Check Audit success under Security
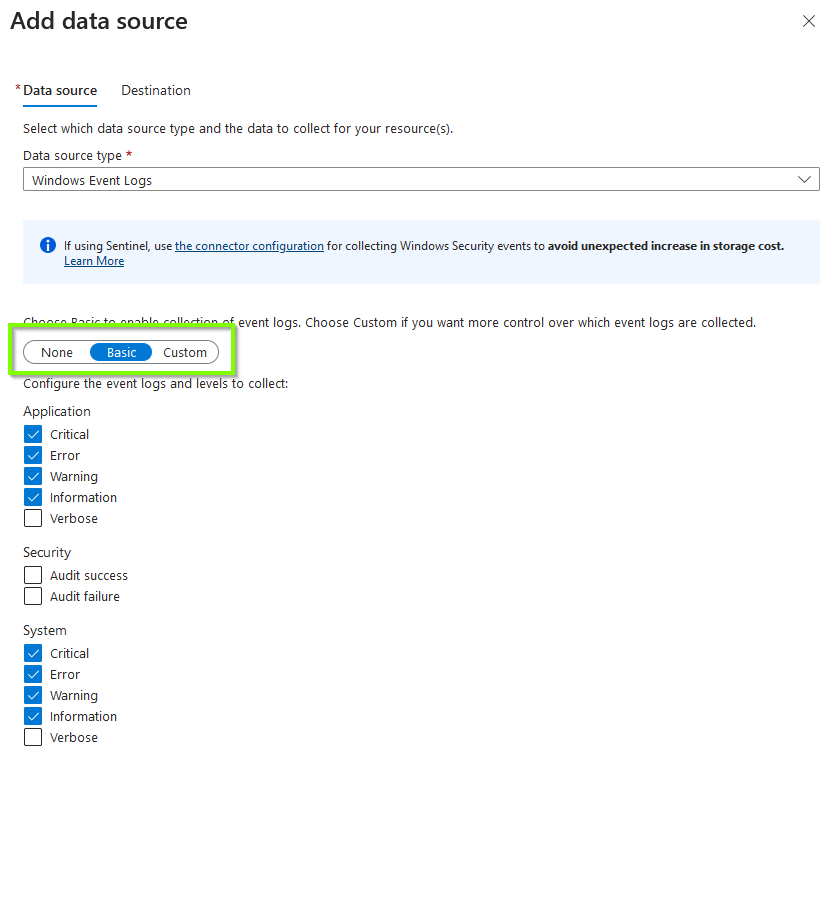 click(33, 575)
